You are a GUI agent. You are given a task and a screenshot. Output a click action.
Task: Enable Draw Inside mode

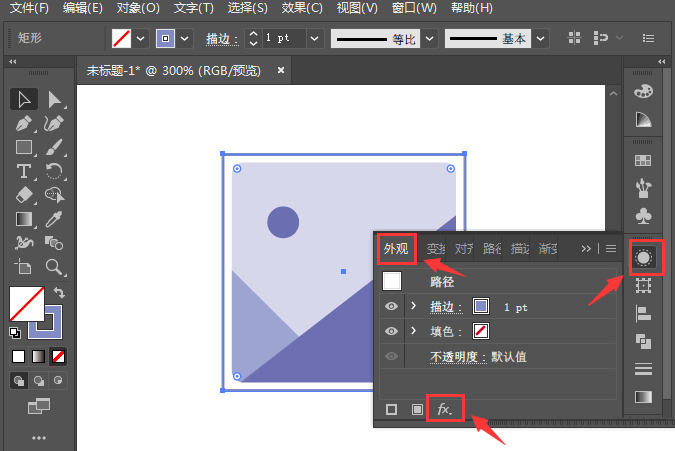[58, 380]
